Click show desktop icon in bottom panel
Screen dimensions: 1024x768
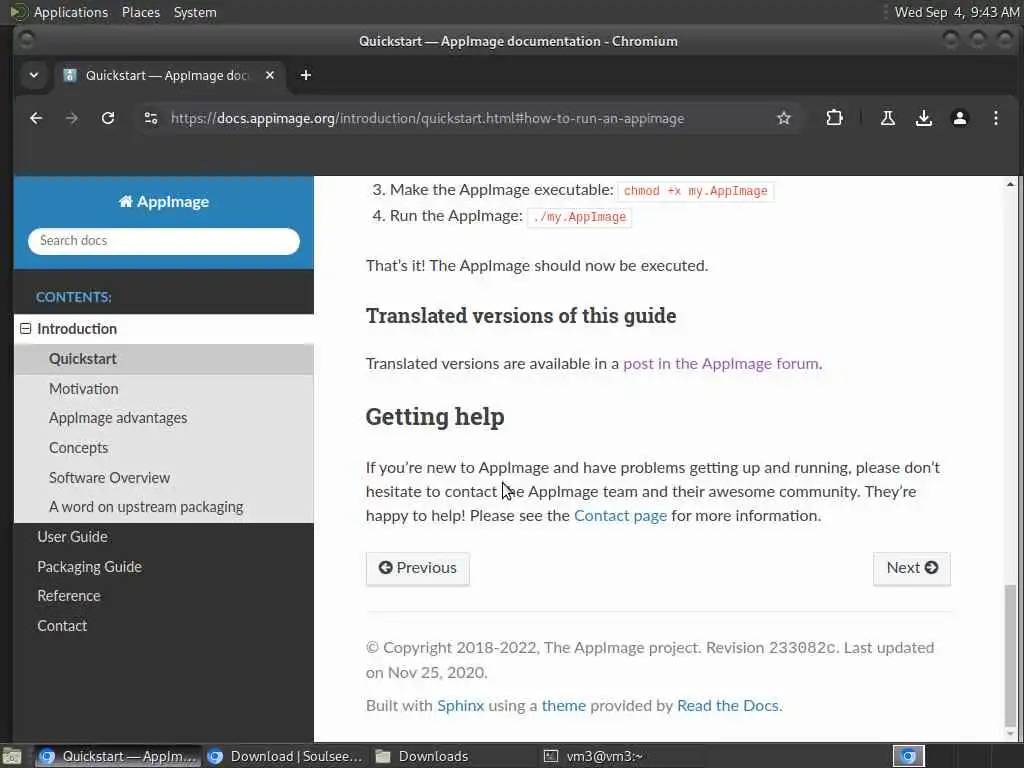[12, 756]
